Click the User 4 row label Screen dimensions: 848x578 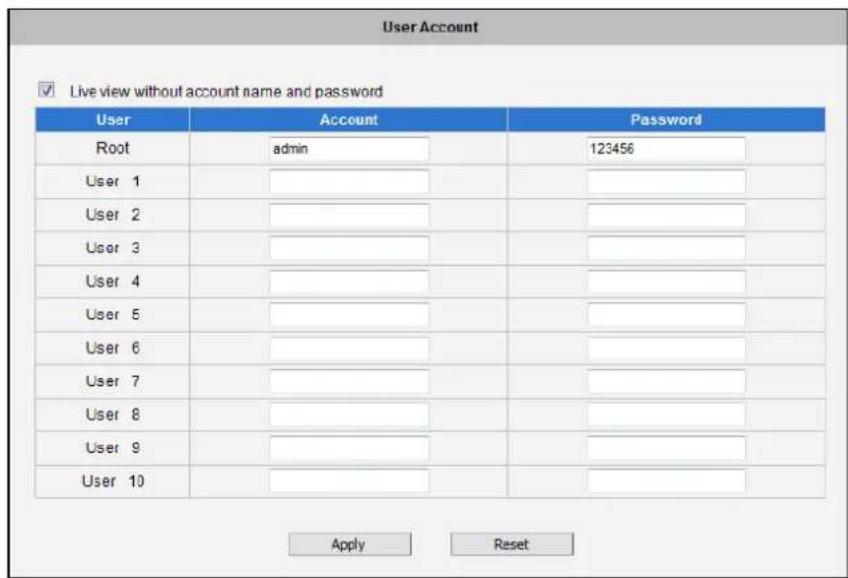(x=112, y=281)
